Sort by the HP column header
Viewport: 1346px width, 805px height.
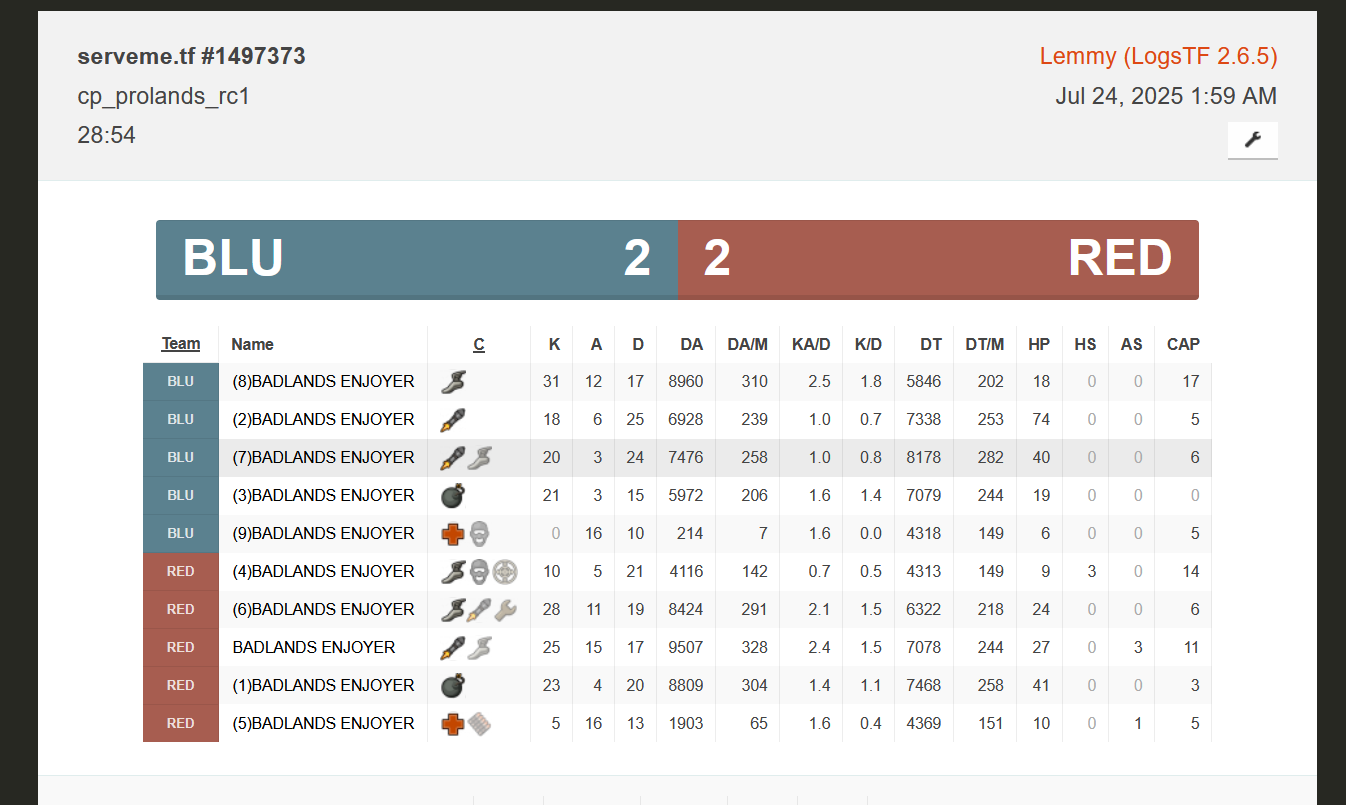pyautogui.click(x=1039, y=344)
